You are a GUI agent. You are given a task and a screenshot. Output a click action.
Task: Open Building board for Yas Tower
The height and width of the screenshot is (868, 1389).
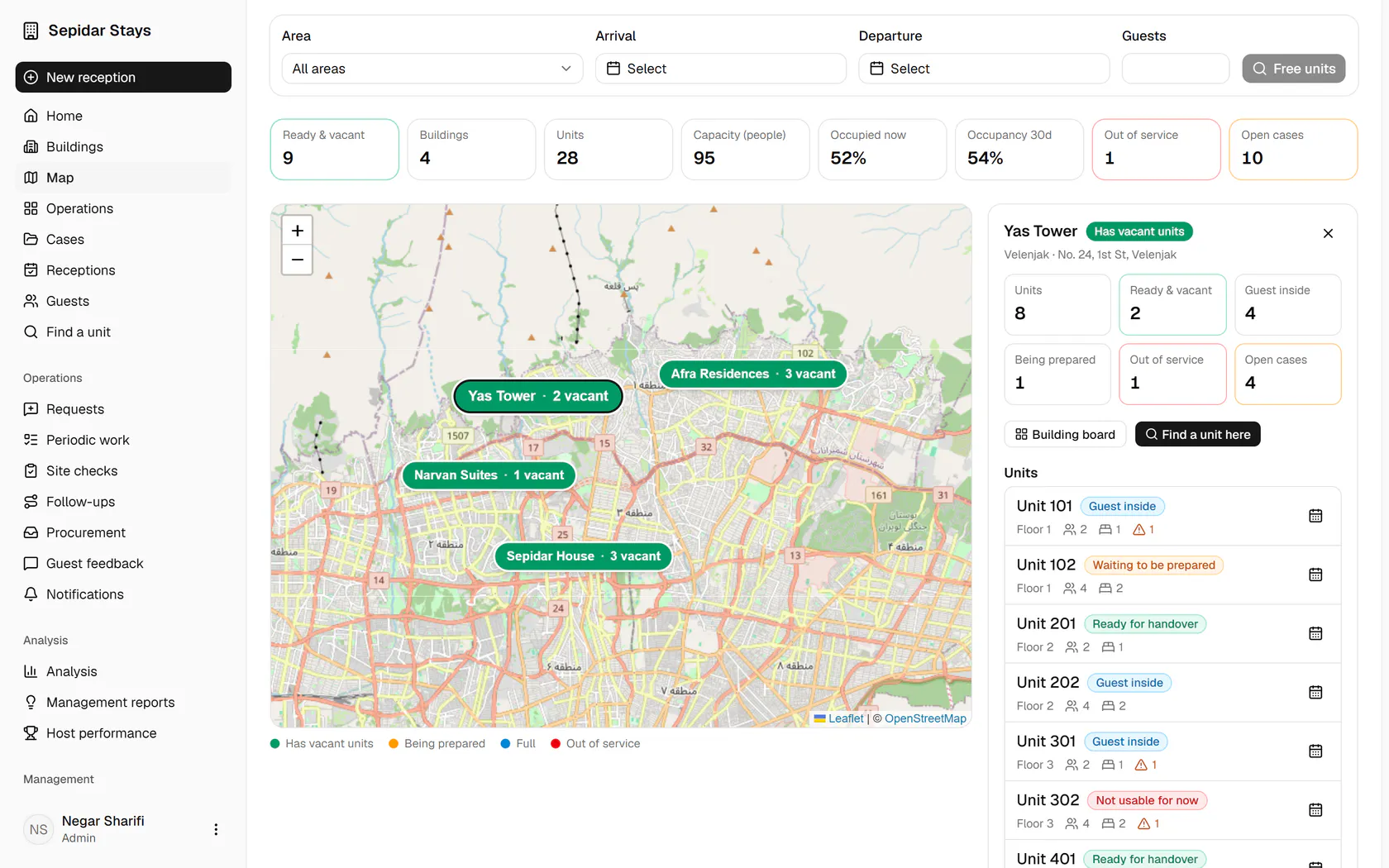pyautogui.click(x=1065, y=435)
